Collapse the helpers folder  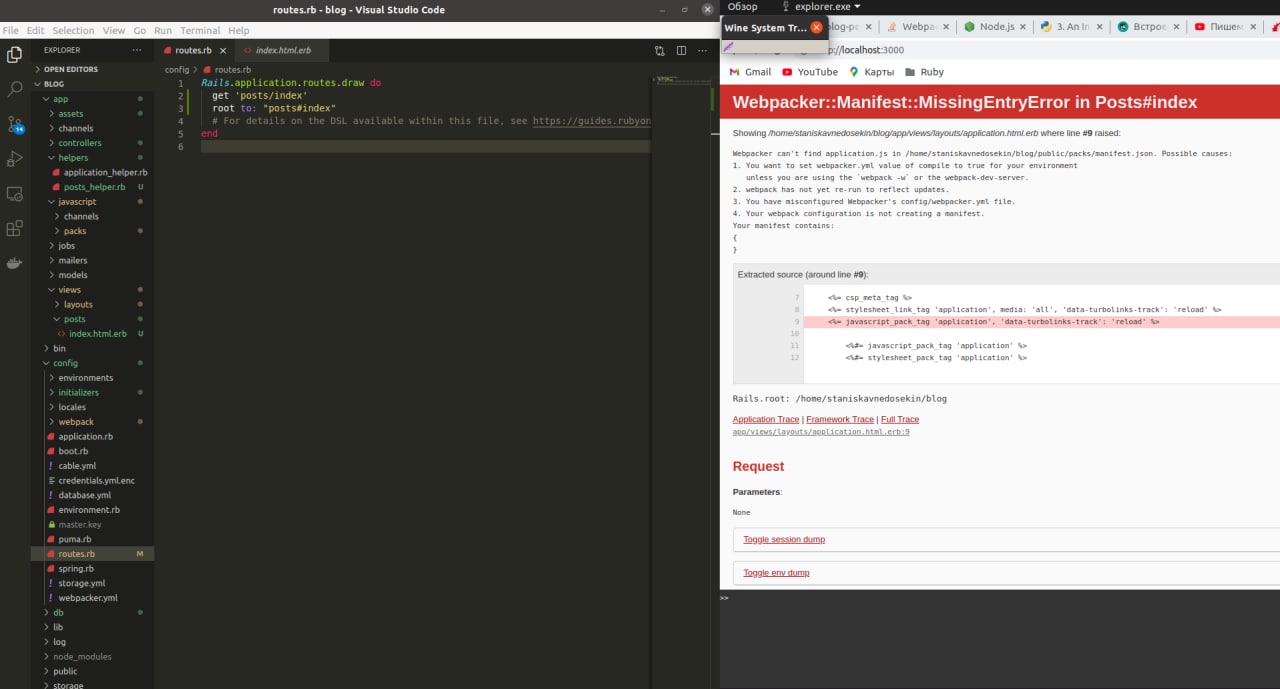tap(73, 158)
